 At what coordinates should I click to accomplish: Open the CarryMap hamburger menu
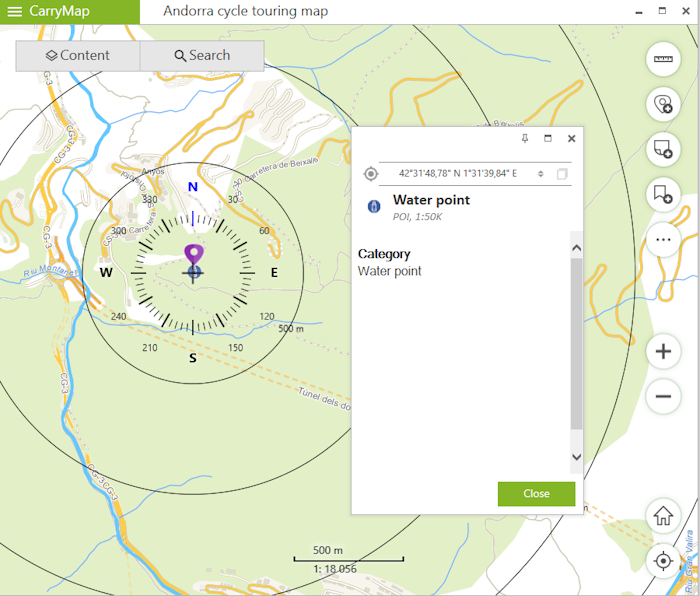click(15, 12)
